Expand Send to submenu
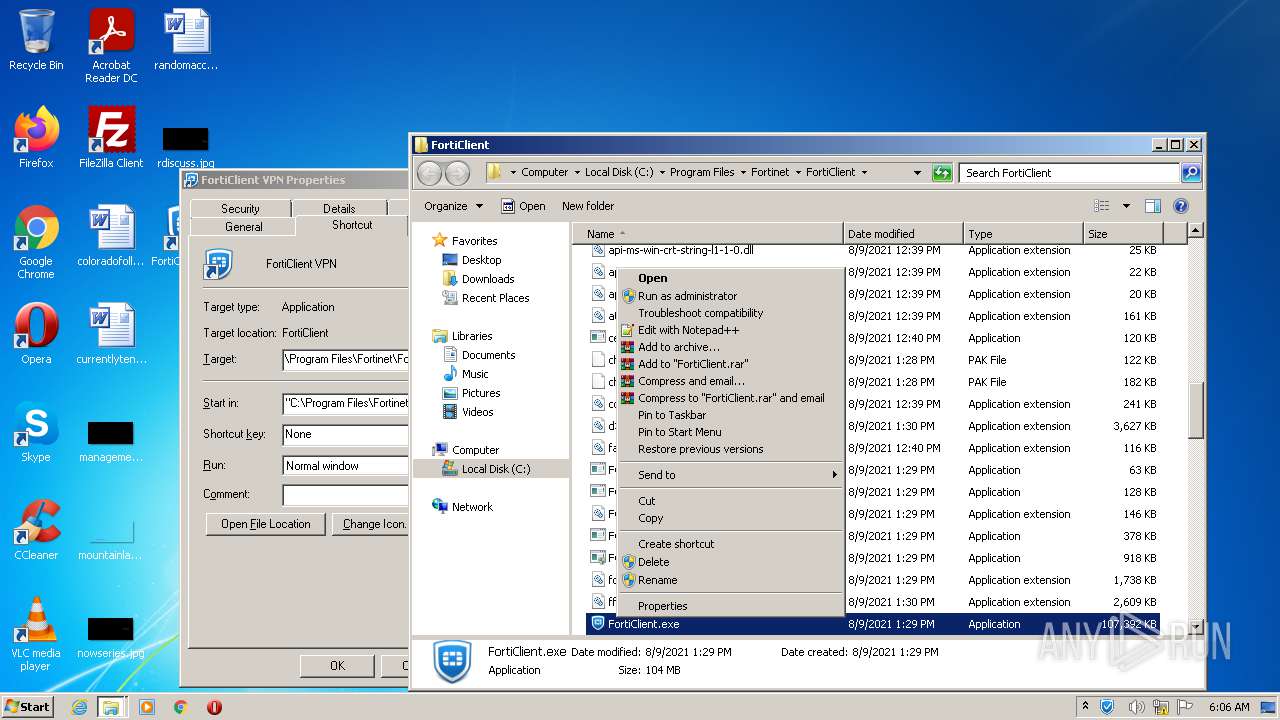This screenshot has width=1280, height=720. pos(730,475)
